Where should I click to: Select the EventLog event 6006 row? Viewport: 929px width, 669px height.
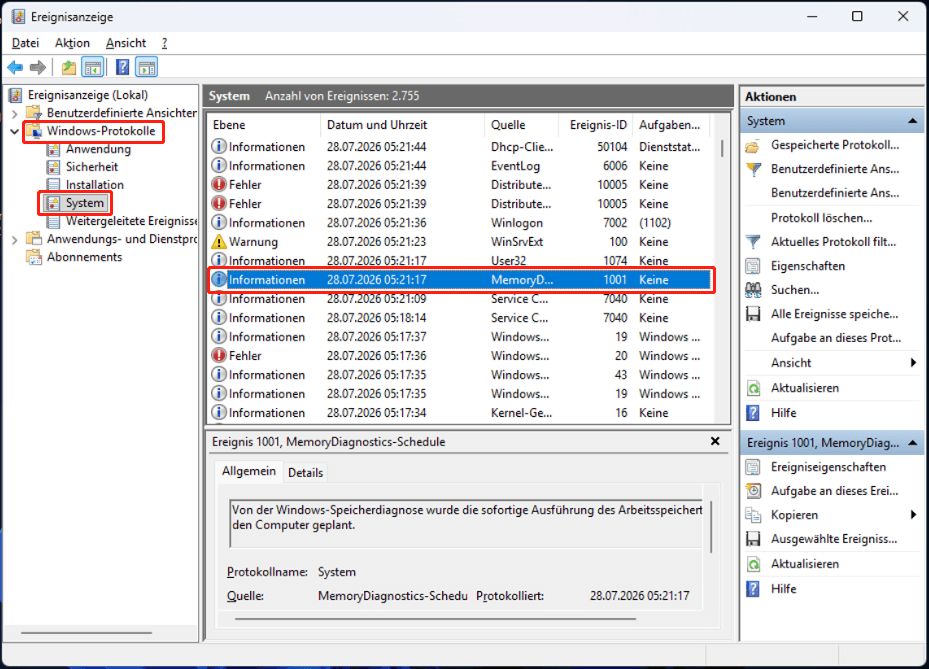(x=460, y=165)
